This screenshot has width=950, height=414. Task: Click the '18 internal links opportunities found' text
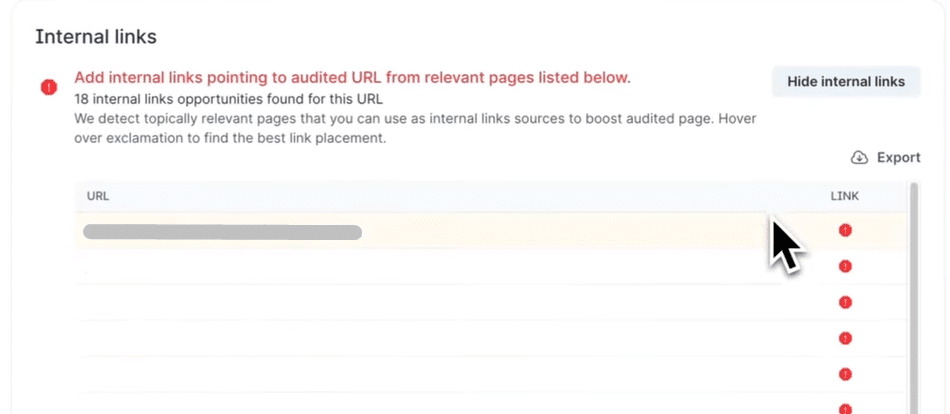click(x=228, y=100)
